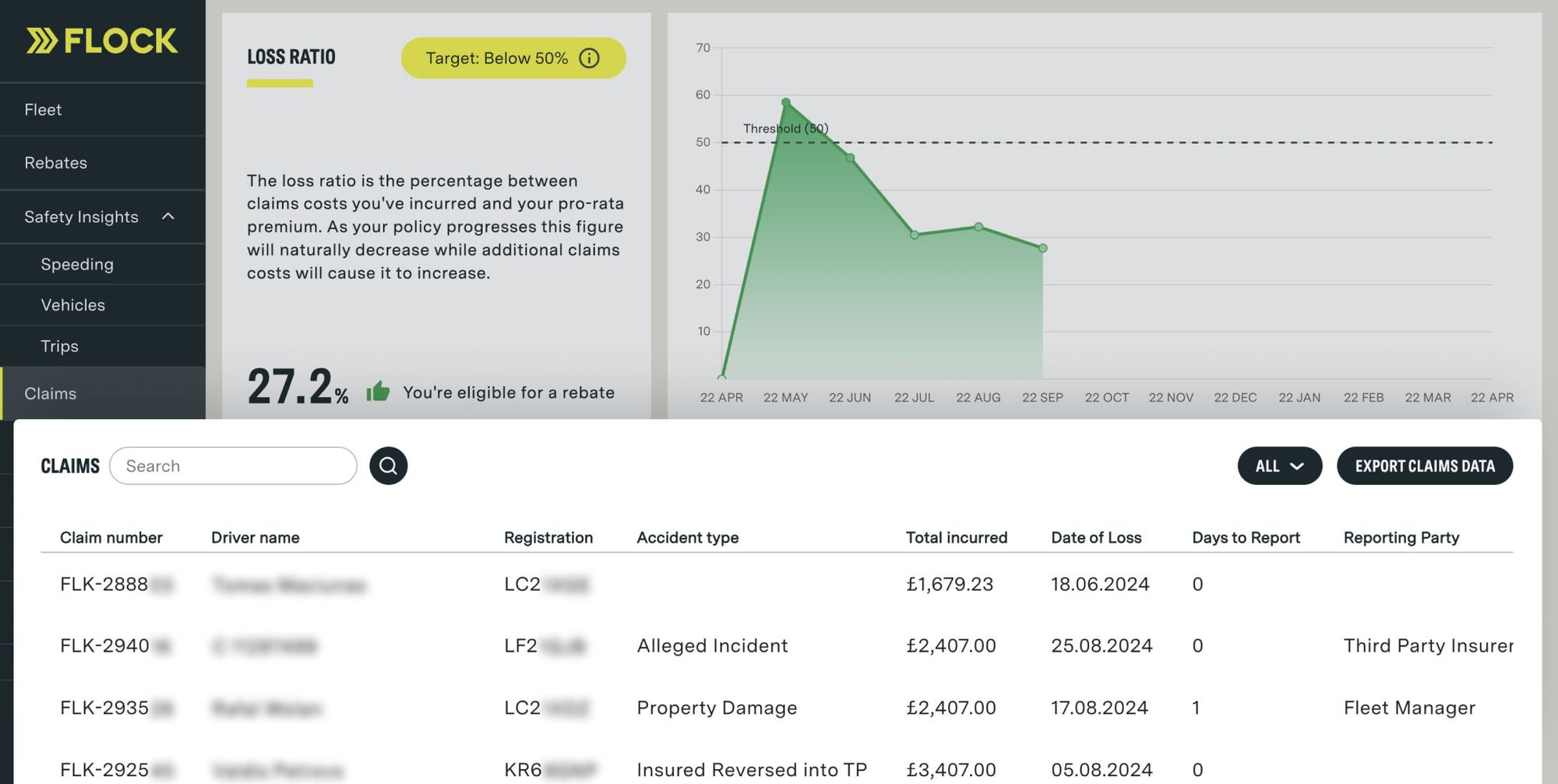The height and width of the screenshot is (784, 1558).
Task: Navigate to Rebates in the sidebar
Action: (55, 163)
